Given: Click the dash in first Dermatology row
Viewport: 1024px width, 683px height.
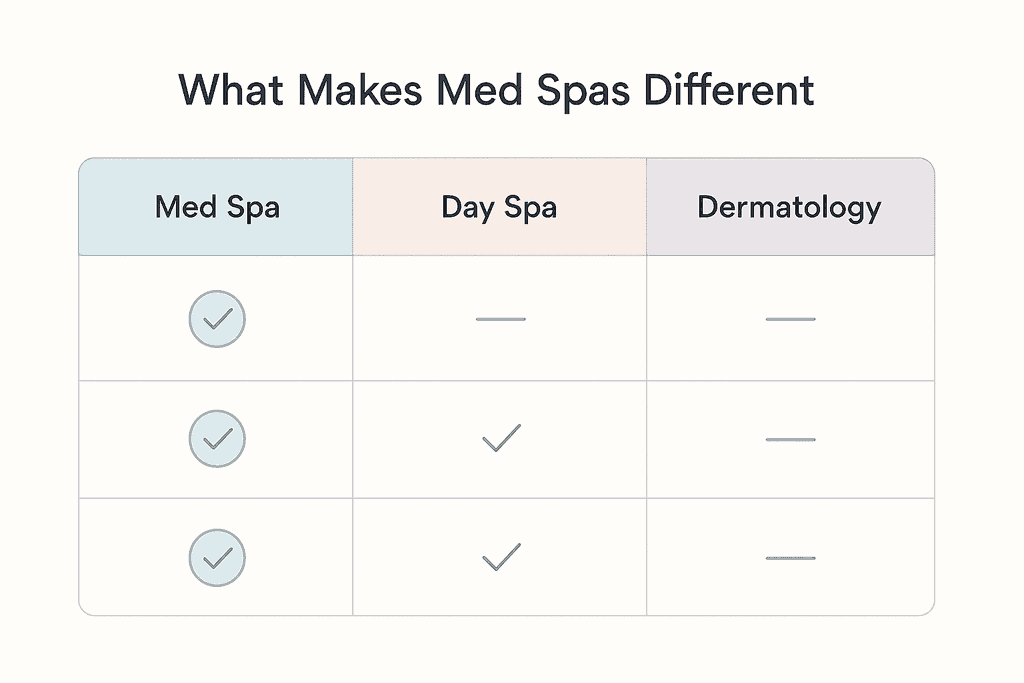Looking at the screenshot, I should tap(790, 319).
